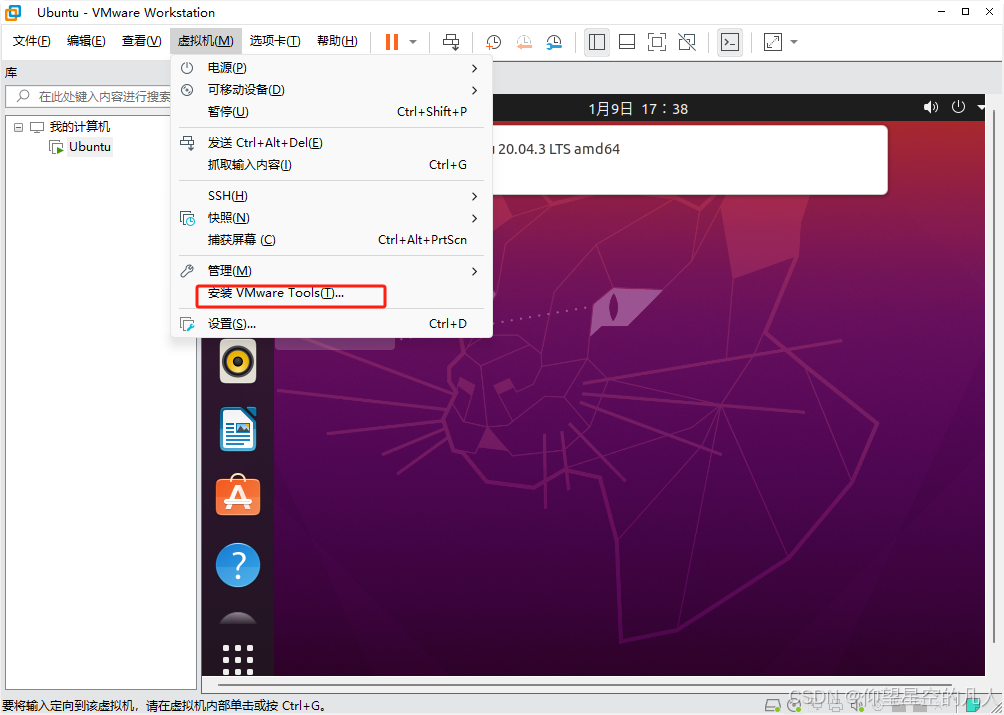Toggle the thumbnail bar view icon

pos(627,42)
